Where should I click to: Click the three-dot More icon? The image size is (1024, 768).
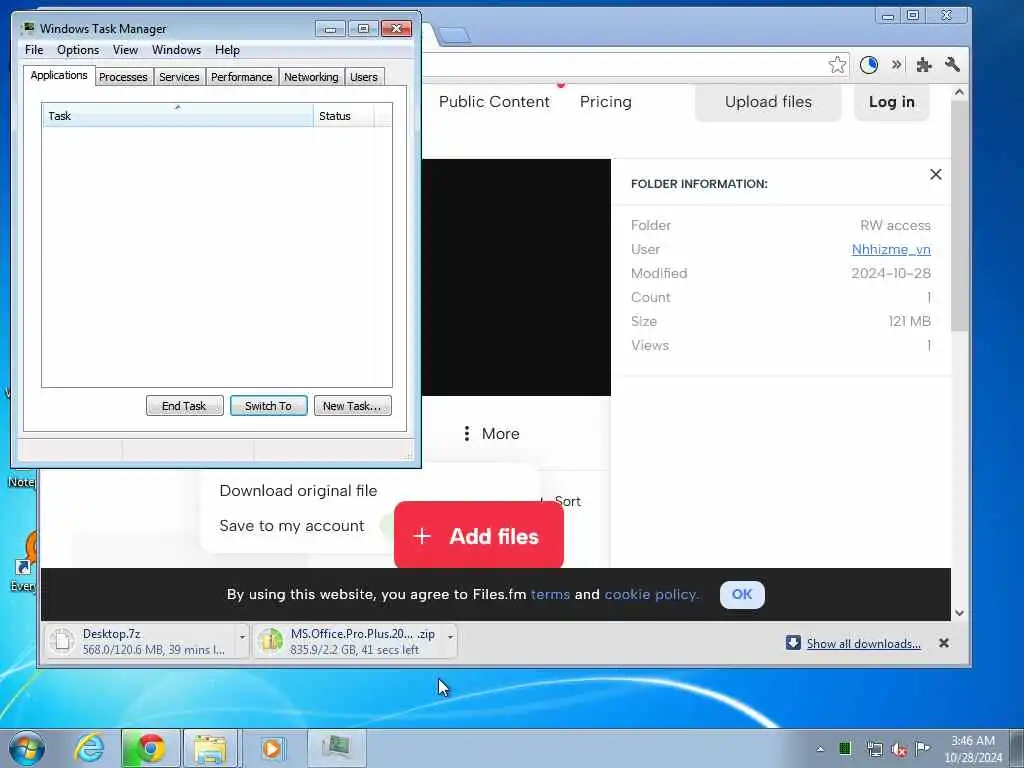point(466,434)
